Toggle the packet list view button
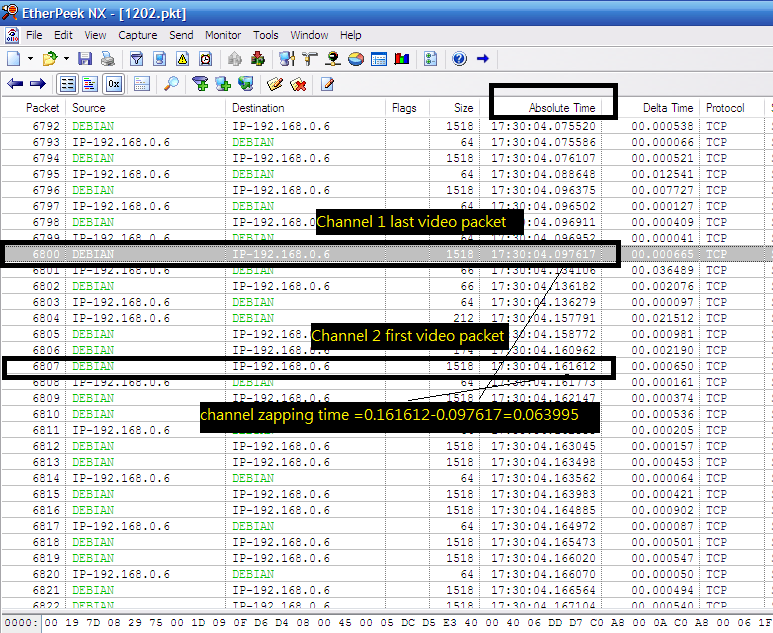 [x=68, y=84]
